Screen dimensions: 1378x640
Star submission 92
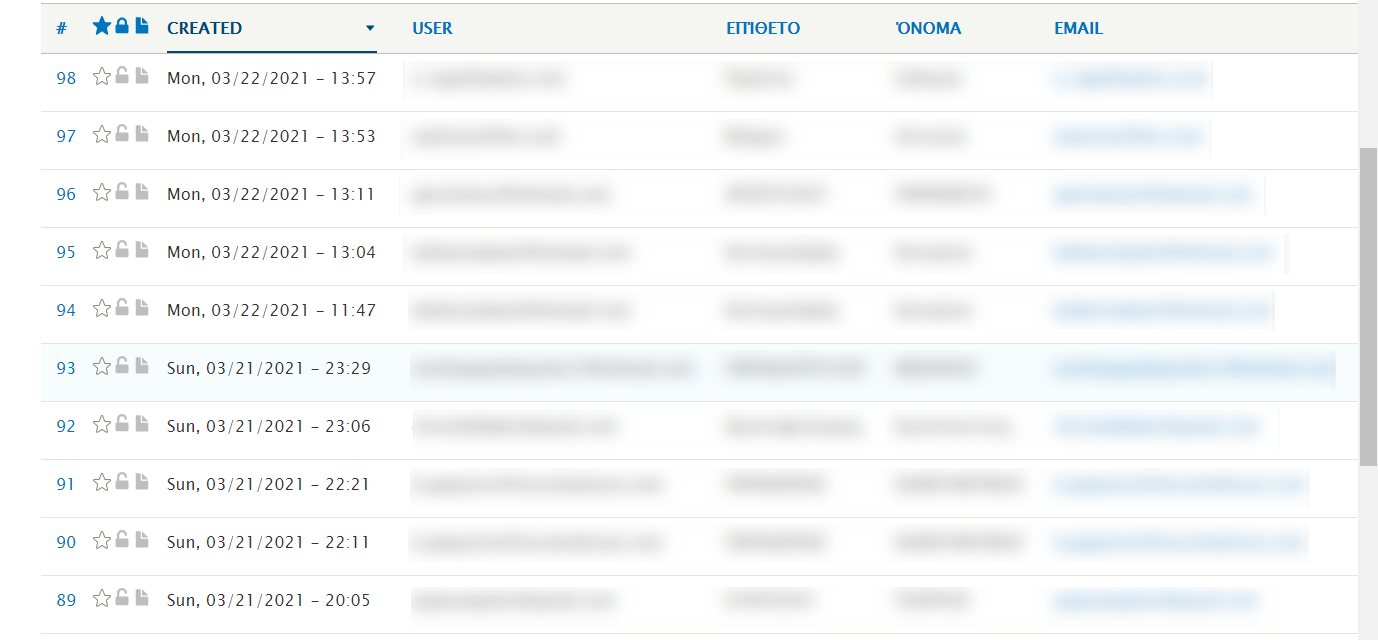[x=102, y=425]
